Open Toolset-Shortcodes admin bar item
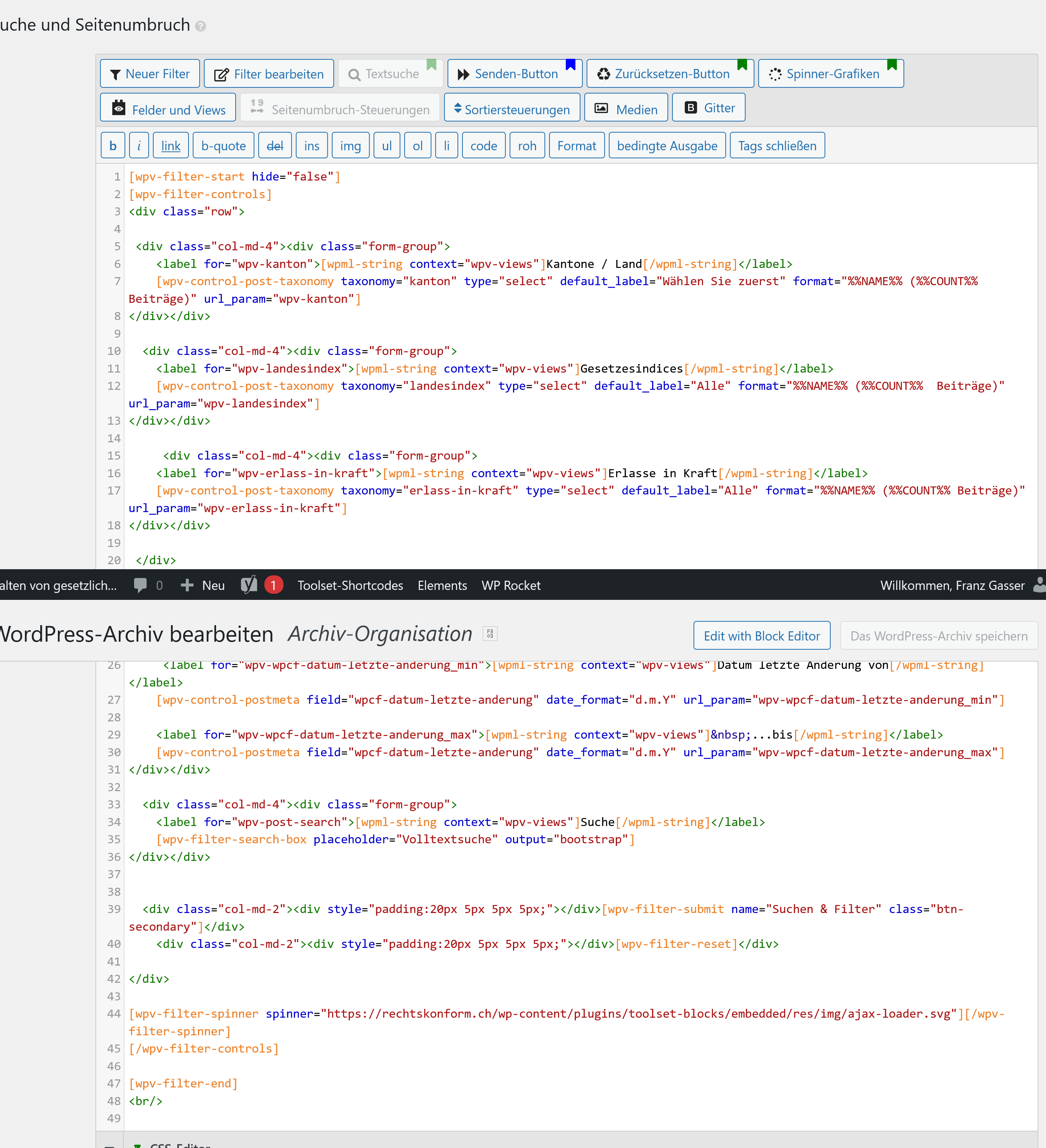 point(350,585)
